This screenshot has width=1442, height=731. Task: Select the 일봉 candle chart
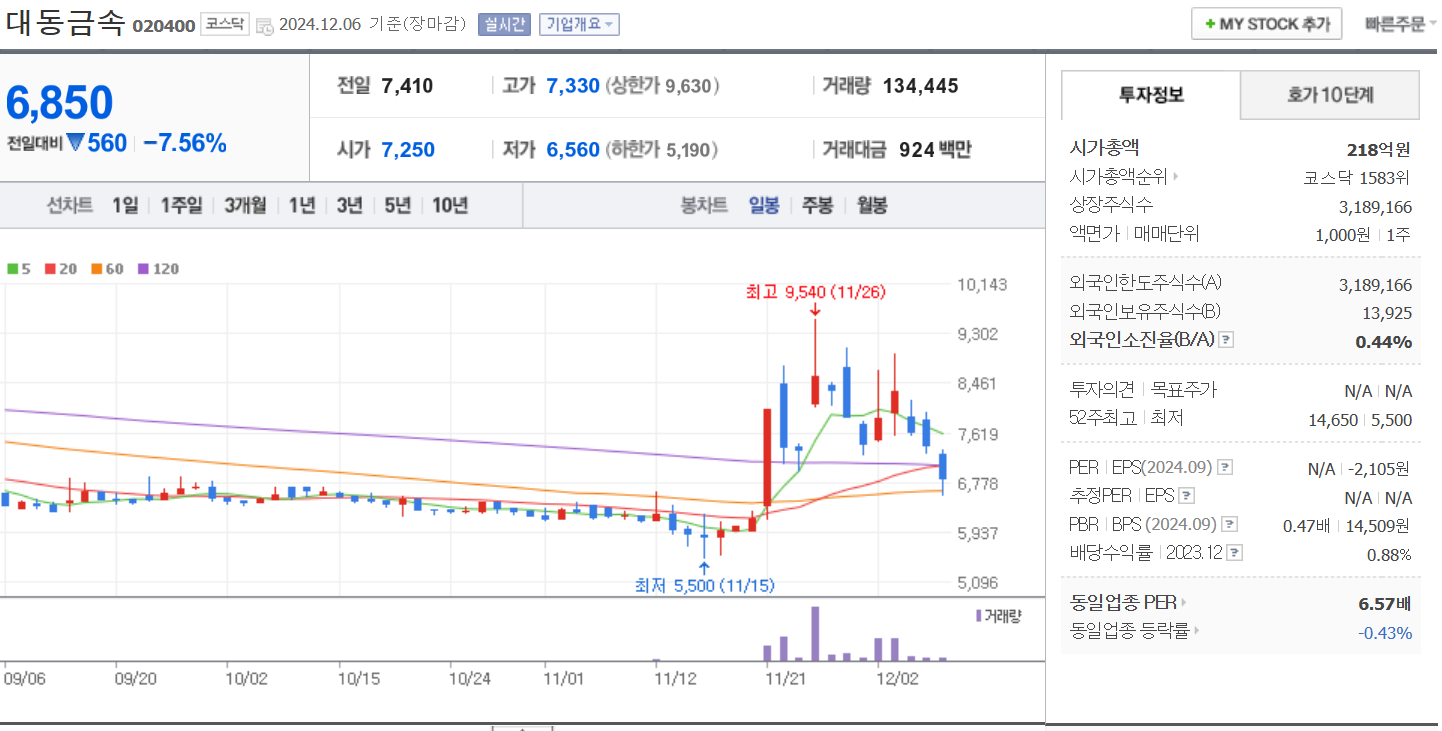[764, 206]
